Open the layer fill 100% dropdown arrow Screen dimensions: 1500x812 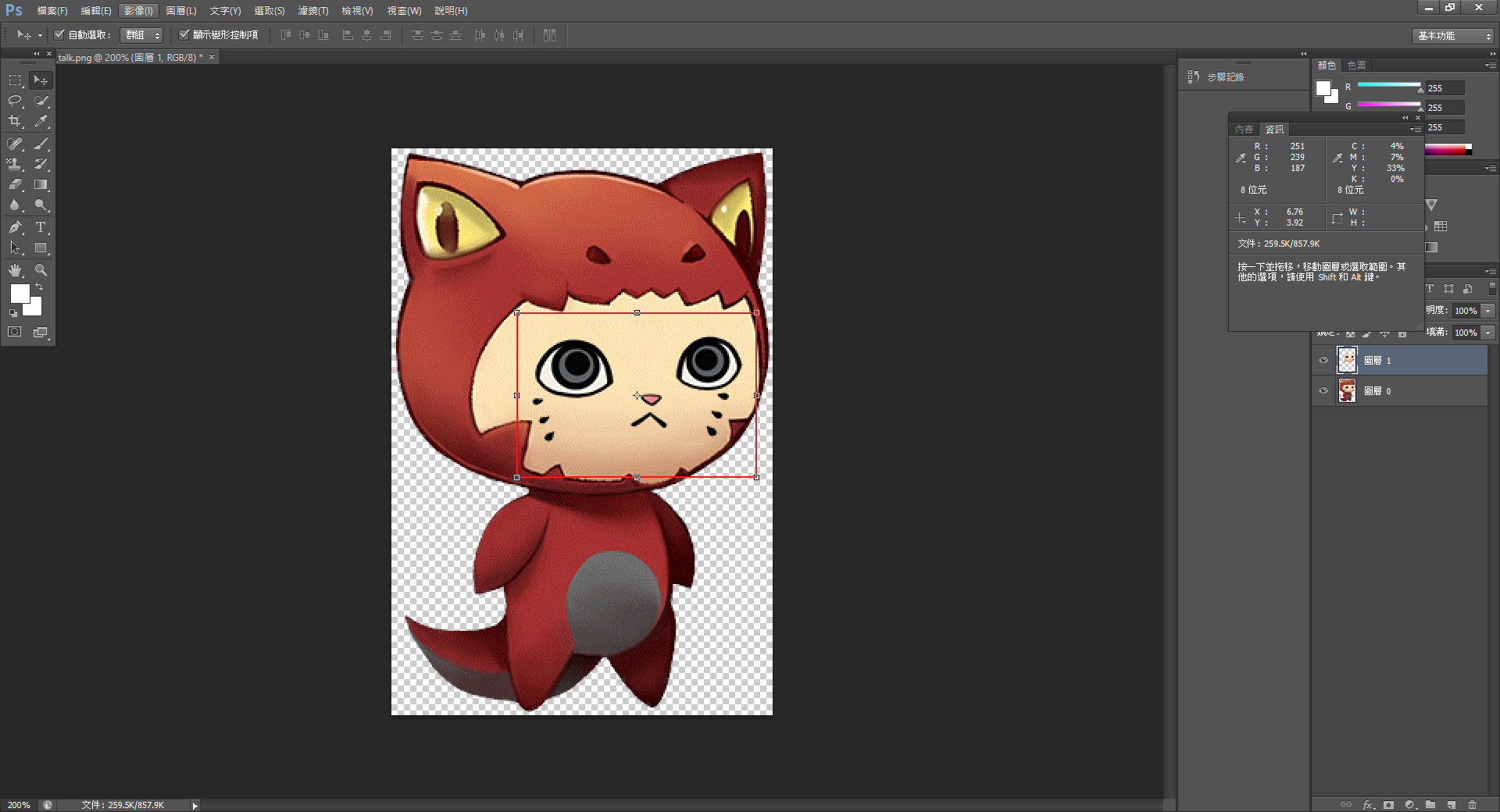point(1488,333)
